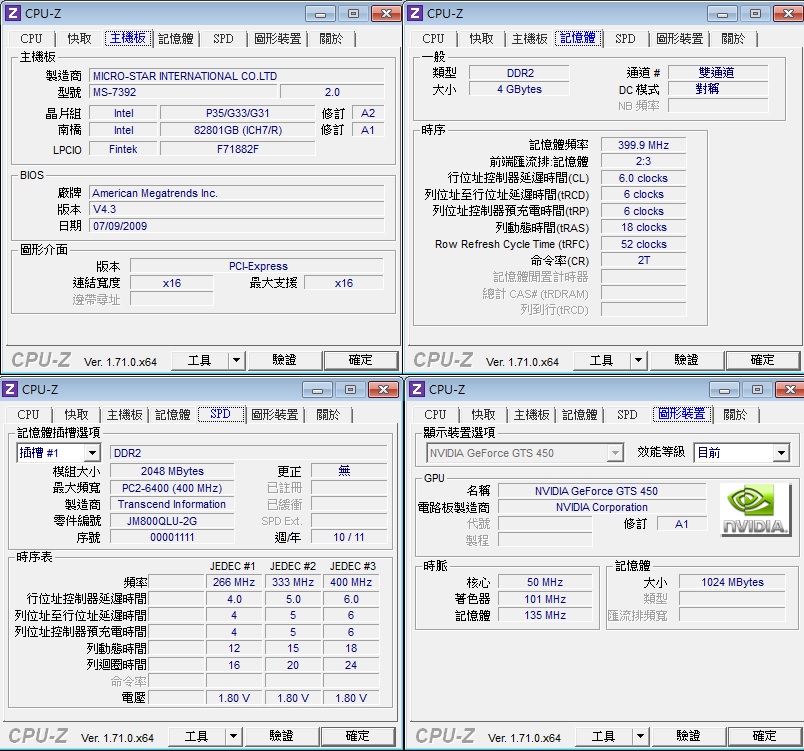Screen dimensions: 804x751
Task: Click part number JM800QLU-2G
Action: [x=172, y=521]
